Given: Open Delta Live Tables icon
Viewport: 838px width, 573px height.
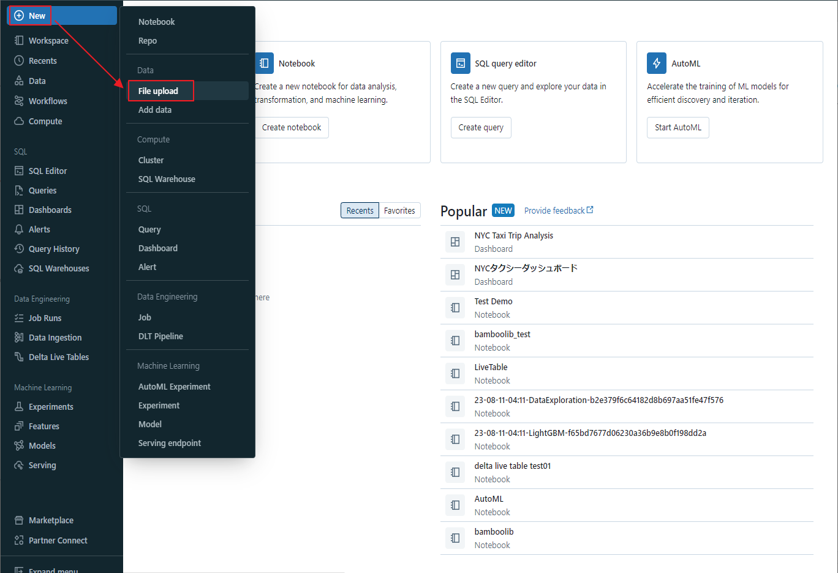Looking at the screenshot, I should point(19,357).
